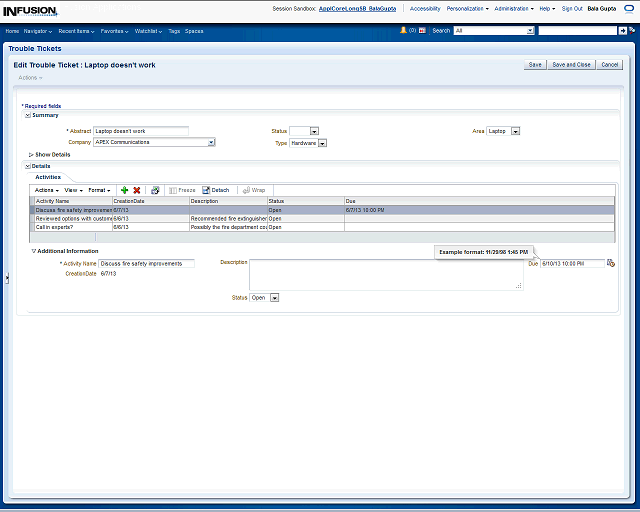
Task: Click the red X delete activity icon
Action: [137, 190]
